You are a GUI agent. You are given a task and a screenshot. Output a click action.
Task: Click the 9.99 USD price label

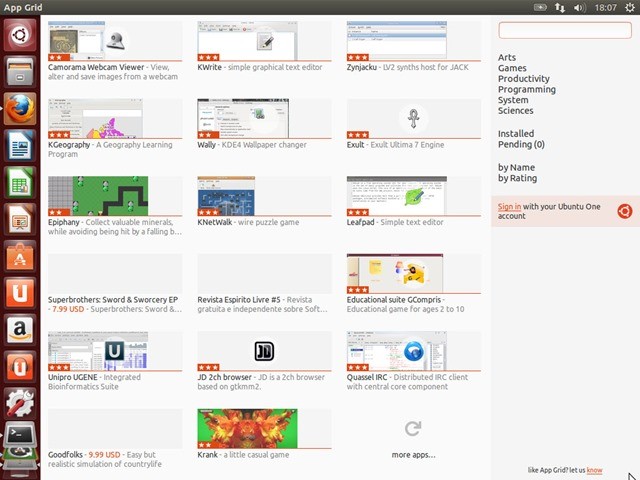[104, 455]
